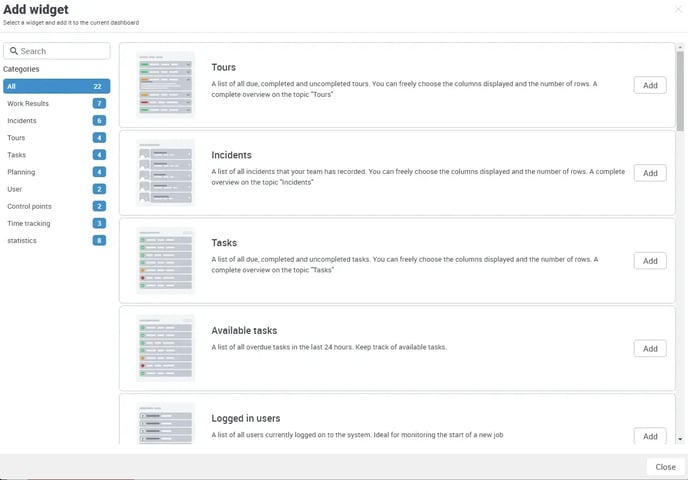Close the Add widget dialog with X

(678, 9)
